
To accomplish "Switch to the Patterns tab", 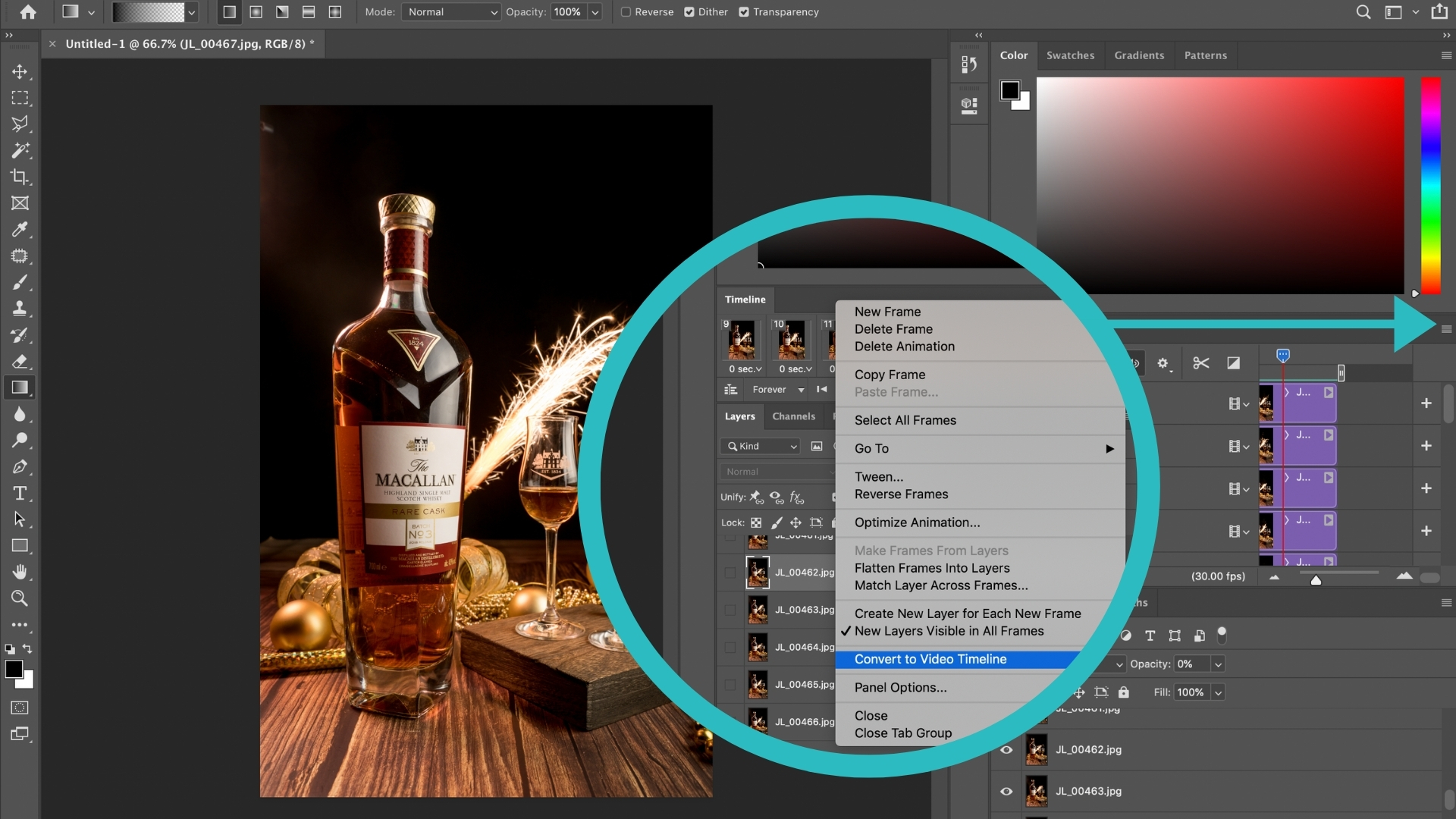I will pos(1205,55).
